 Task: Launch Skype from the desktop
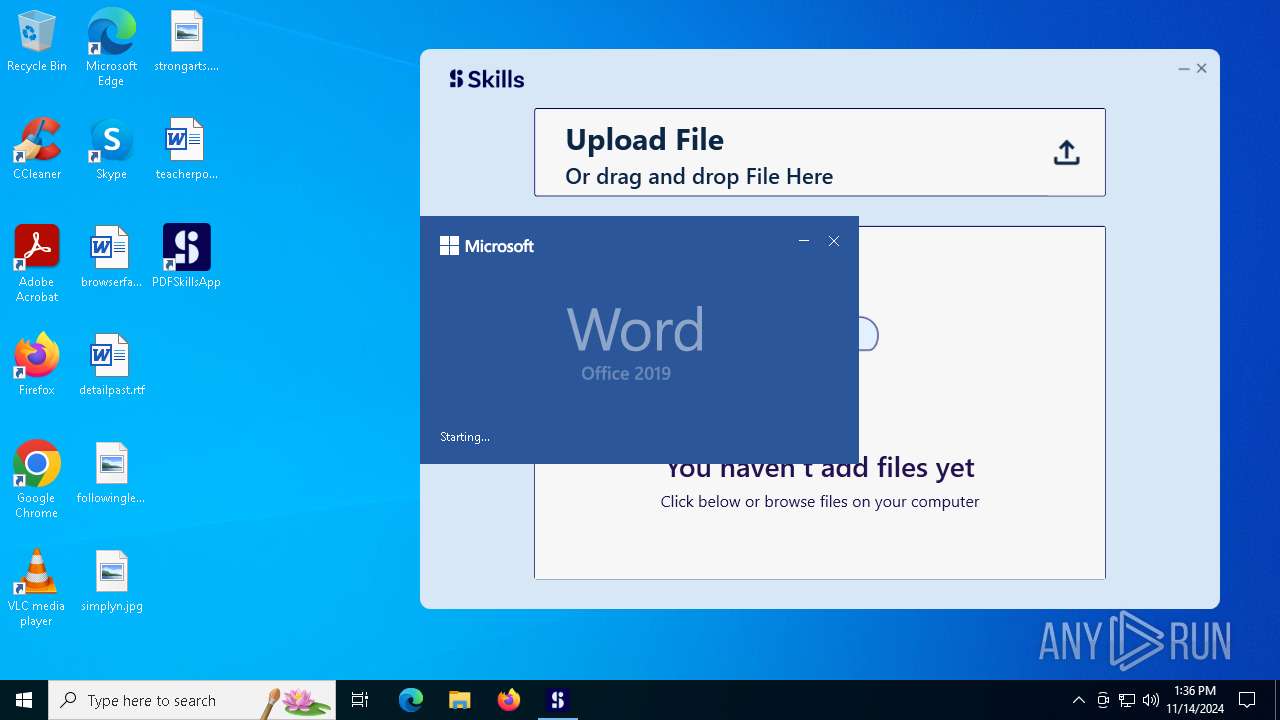pos(111,149)
